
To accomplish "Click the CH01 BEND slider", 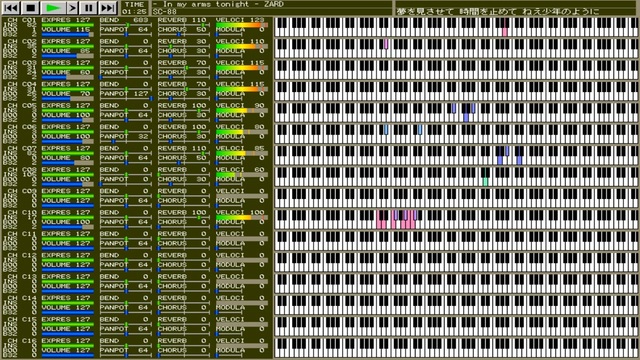I will click(x=126, y=25).
